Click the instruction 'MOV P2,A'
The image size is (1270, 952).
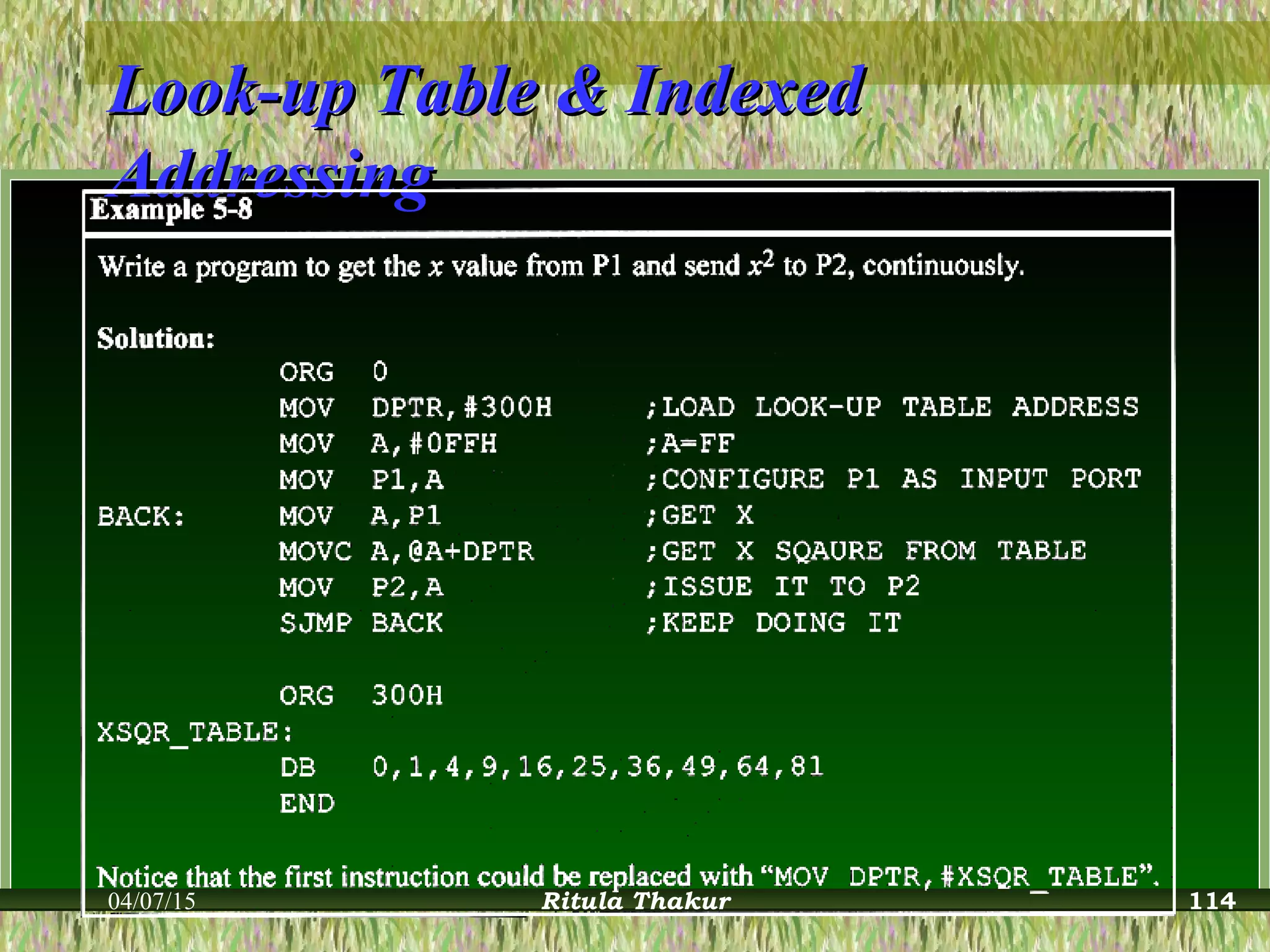[x=362, y=588]
